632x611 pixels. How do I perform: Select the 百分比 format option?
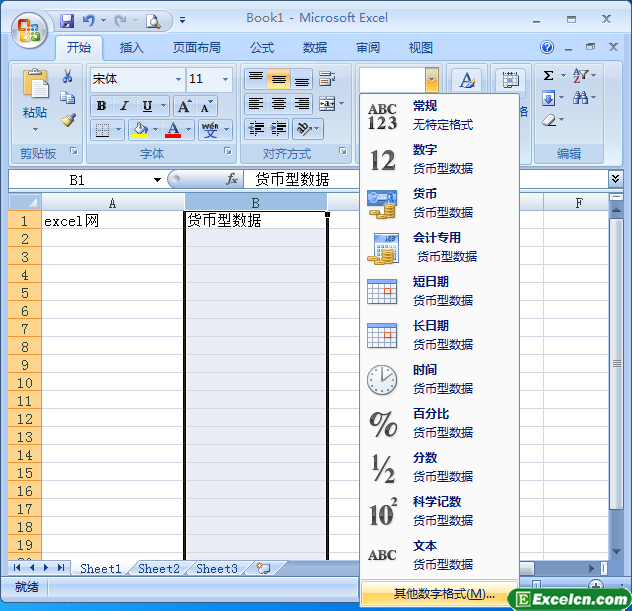(x=439, y=424)
